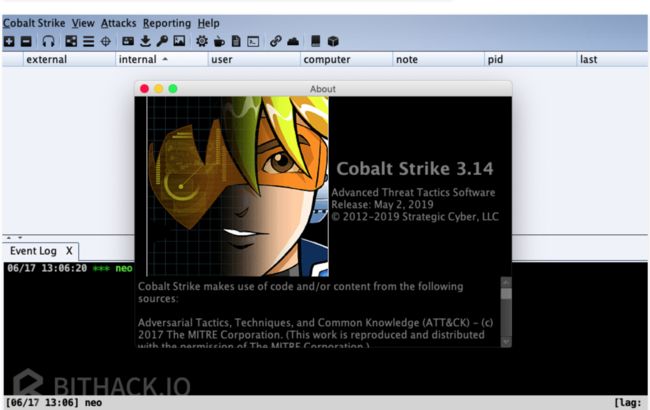The height and width of the screenshot is (410, 650).
Task: Open the Reporting menu
Action: (167, 23)
